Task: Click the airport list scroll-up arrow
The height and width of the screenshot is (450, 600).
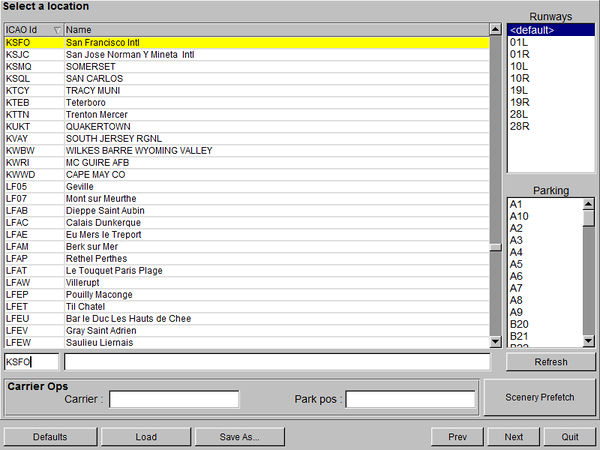Action: pos(495,30)
